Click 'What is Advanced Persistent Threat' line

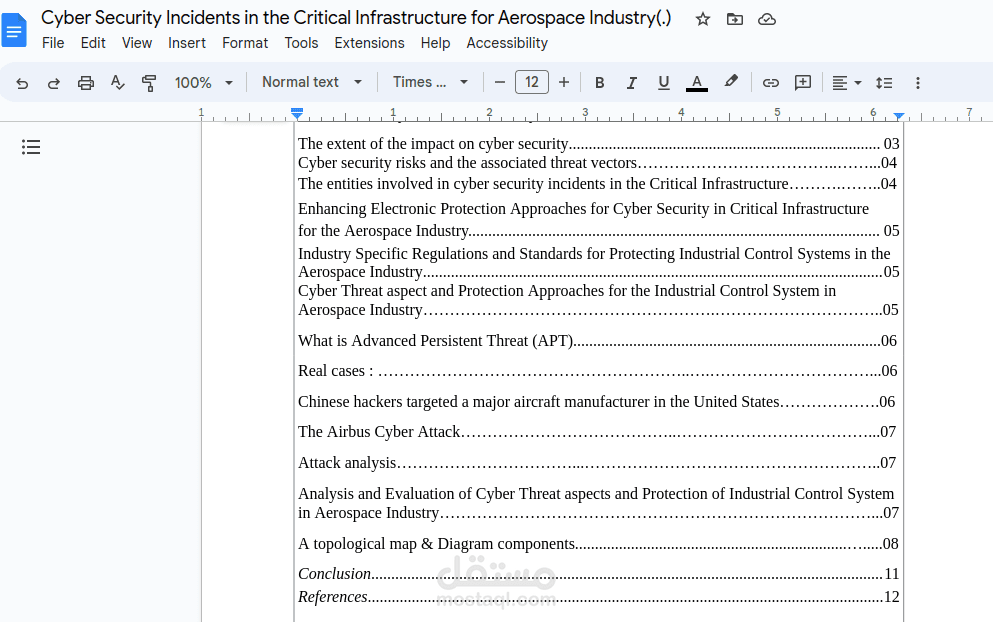[597, 341]
